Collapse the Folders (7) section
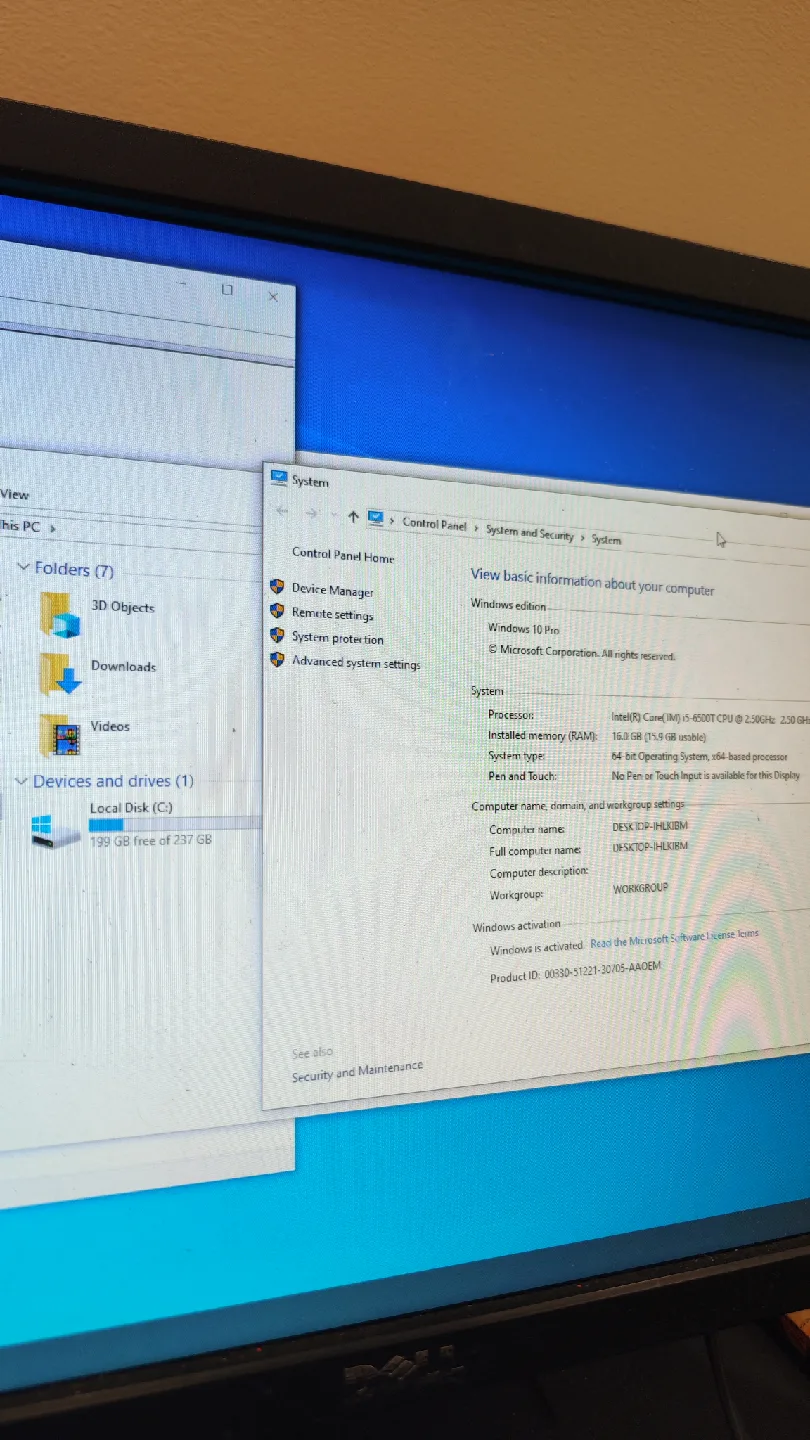This screenshot has width=810, height=1440. [23, 567]
